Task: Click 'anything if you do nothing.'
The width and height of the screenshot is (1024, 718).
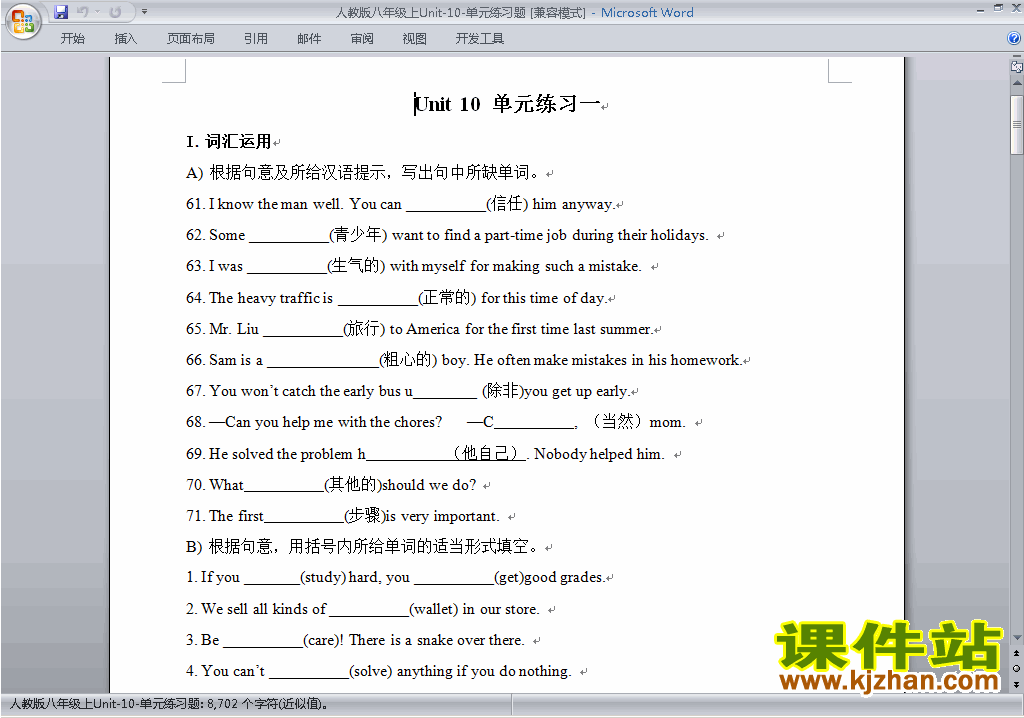Action: tap(484, 672)
